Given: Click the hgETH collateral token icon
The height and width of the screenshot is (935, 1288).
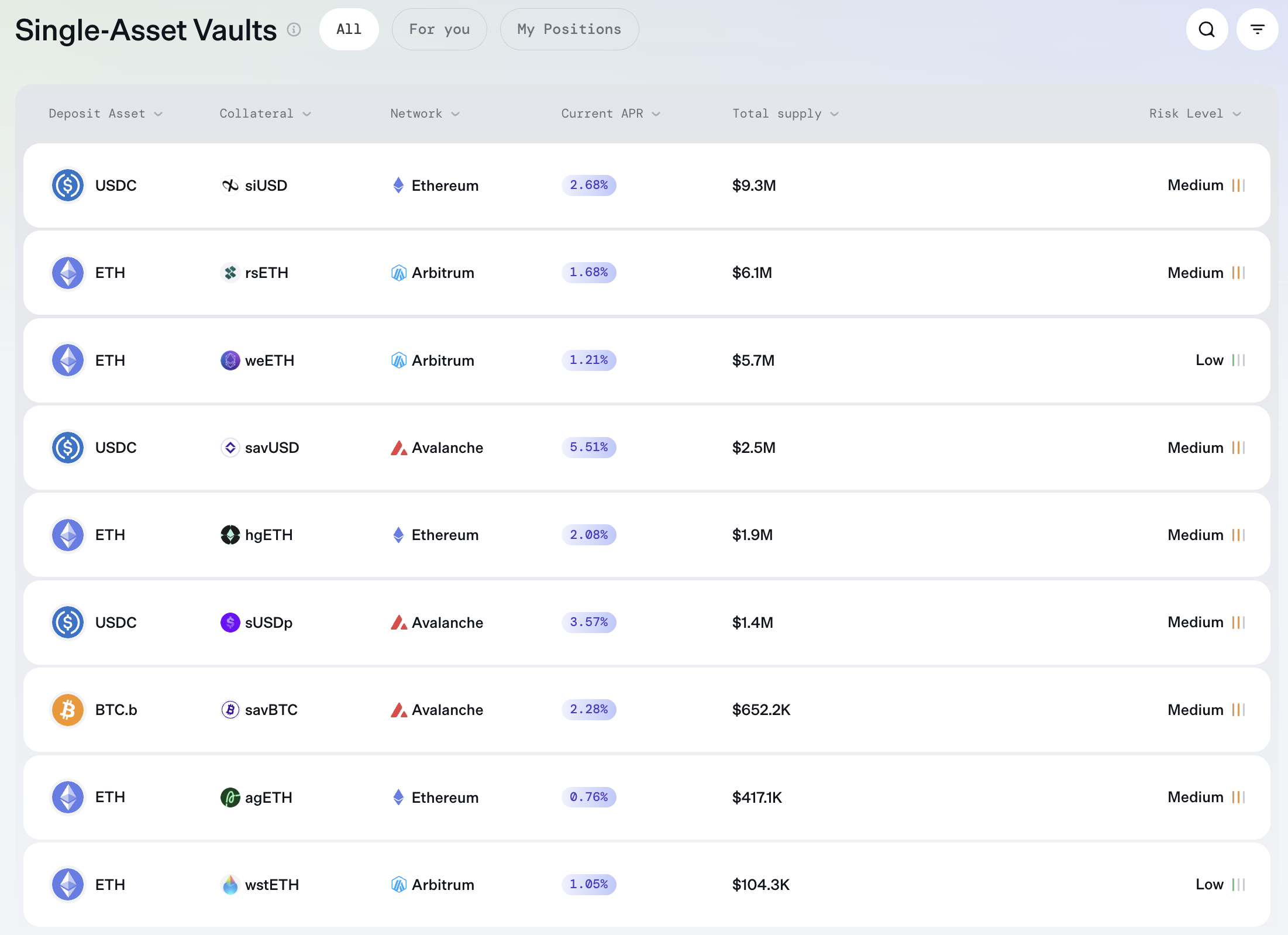Looking at the screenshot, I should 230,535.
